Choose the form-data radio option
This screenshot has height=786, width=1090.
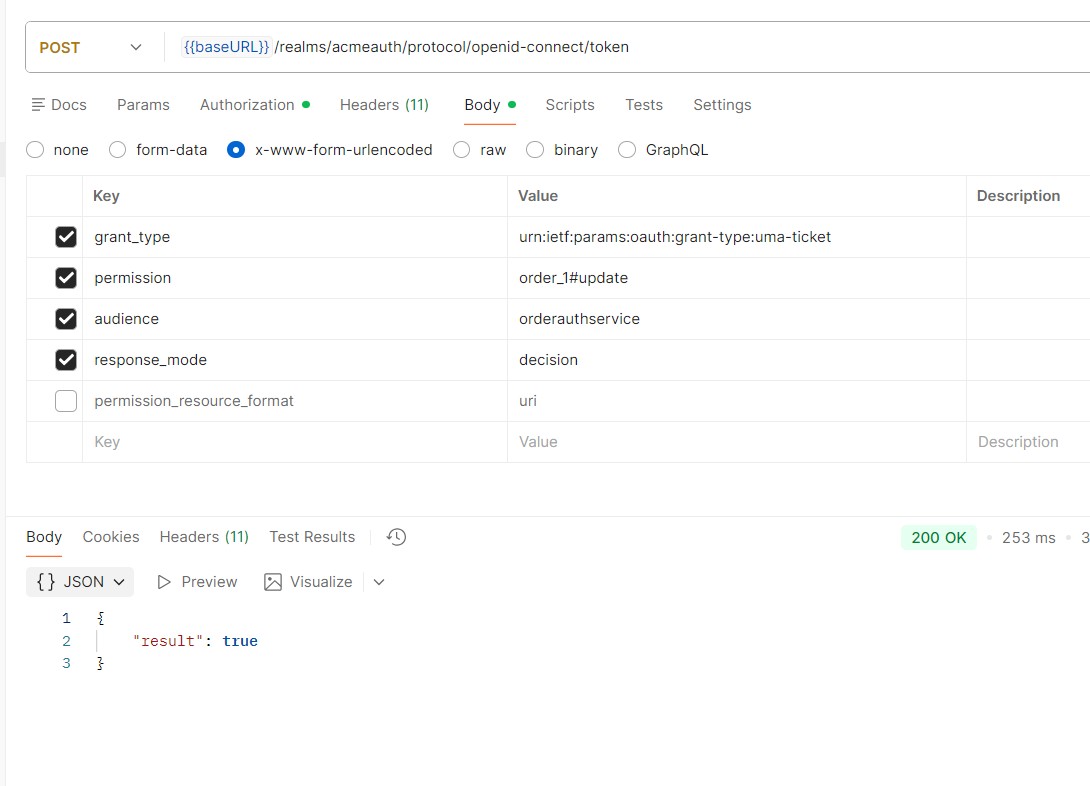pos(118,150)
